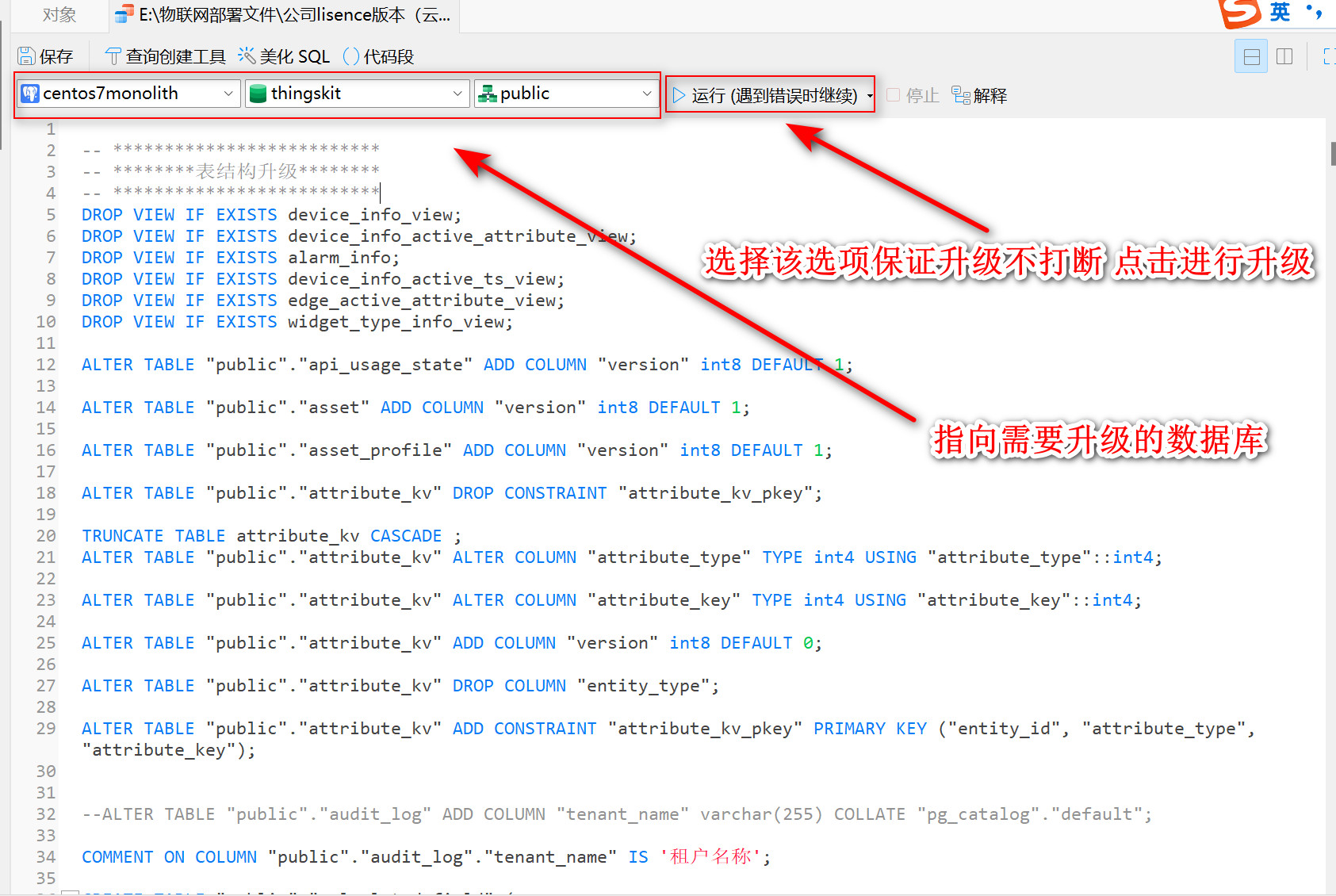The image size is (1336, 896).
Task: Toggle Sogou input language 英 indicator
Action: (x=1280, y=12)
